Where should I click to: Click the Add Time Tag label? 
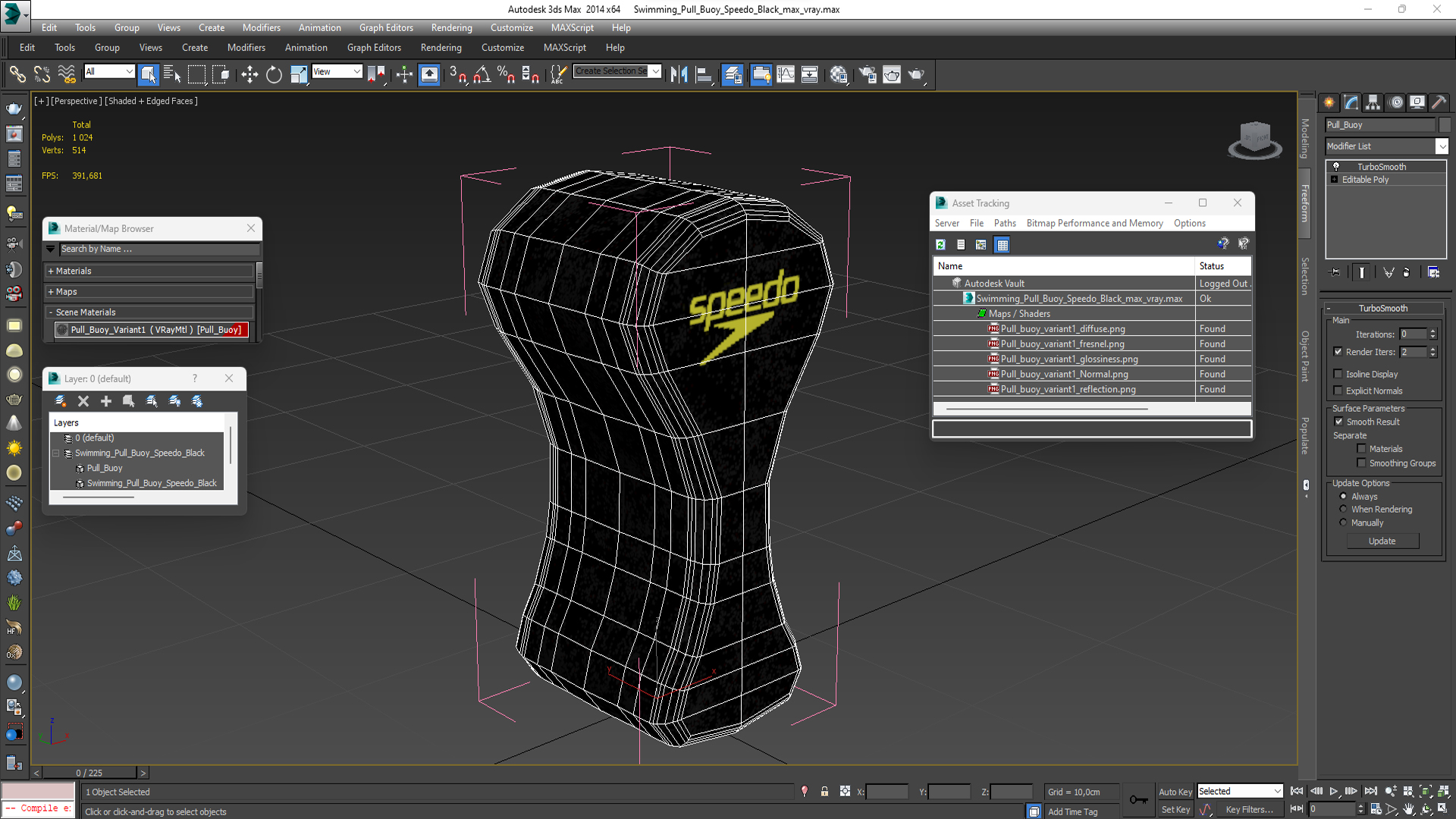tap(1072, 811)
